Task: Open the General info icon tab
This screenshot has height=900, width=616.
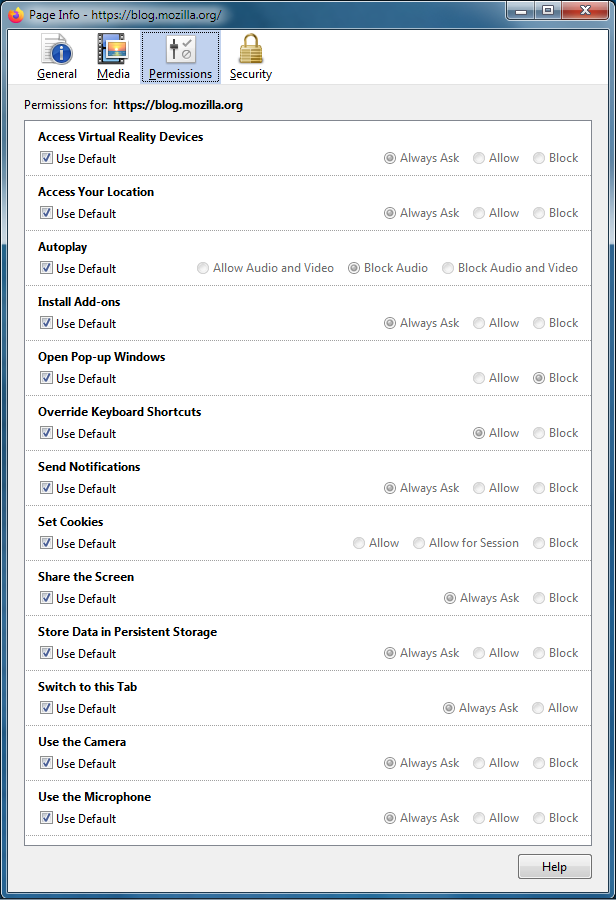Action: pyautogui.click(x=56, y=56)
